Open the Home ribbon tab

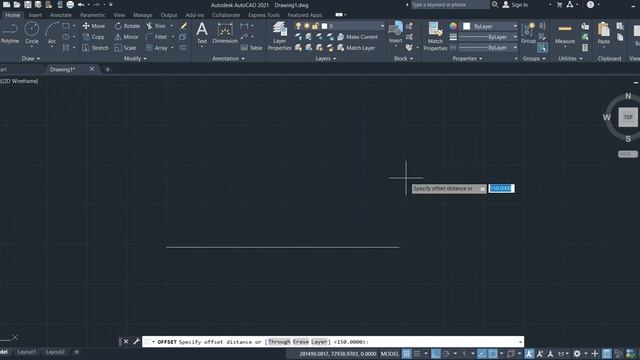click(13, 15)
